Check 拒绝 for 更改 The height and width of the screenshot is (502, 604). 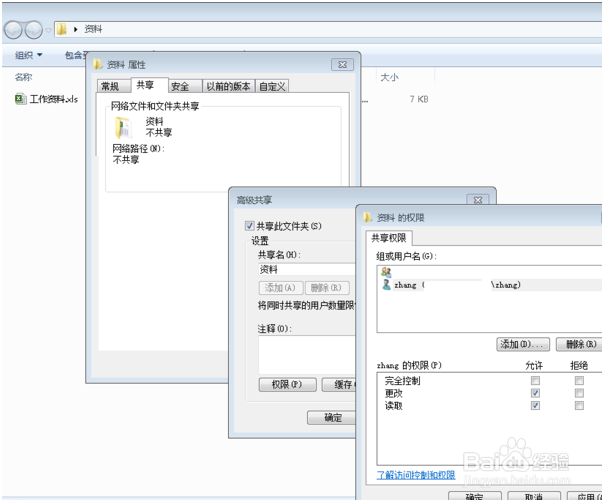click(x=579, y=393)
